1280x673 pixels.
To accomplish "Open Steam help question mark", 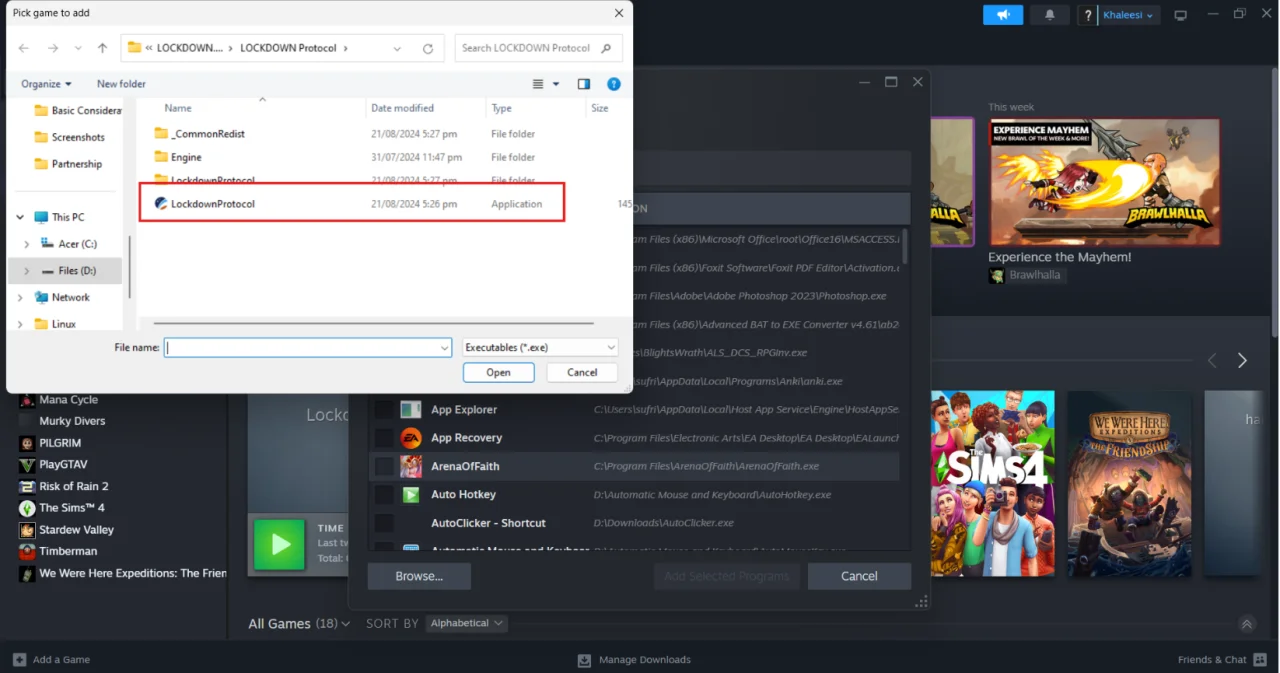I will point(1088,15).
